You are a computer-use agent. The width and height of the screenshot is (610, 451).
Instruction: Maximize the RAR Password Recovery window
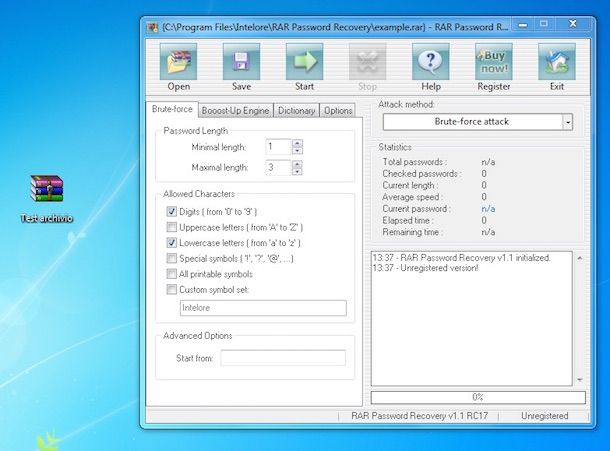(543, 24)
